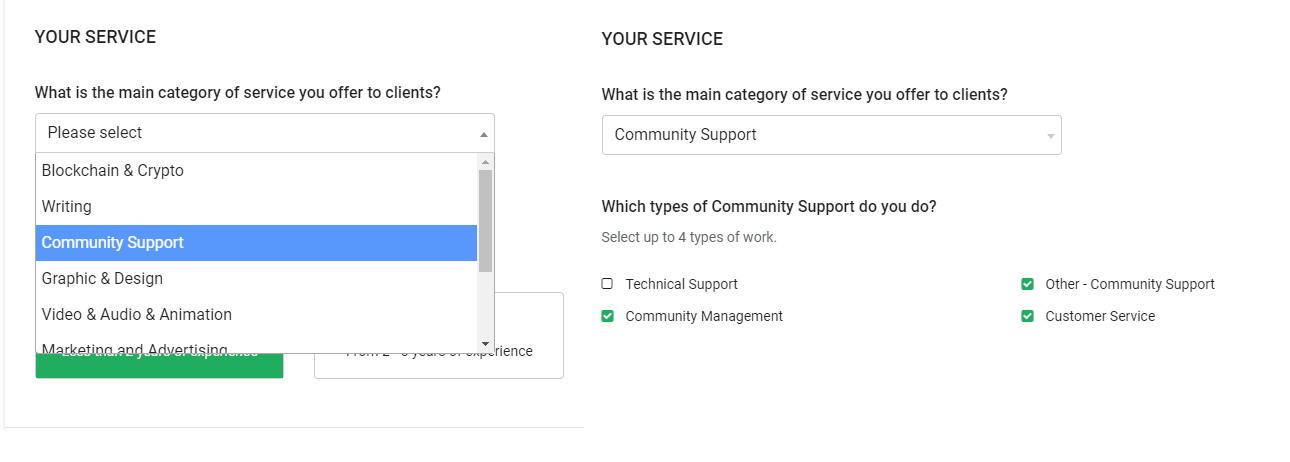Click the category list's scroll up arrow
The width and height of the screenshot is (1290, 462).
tap(485, 162)
